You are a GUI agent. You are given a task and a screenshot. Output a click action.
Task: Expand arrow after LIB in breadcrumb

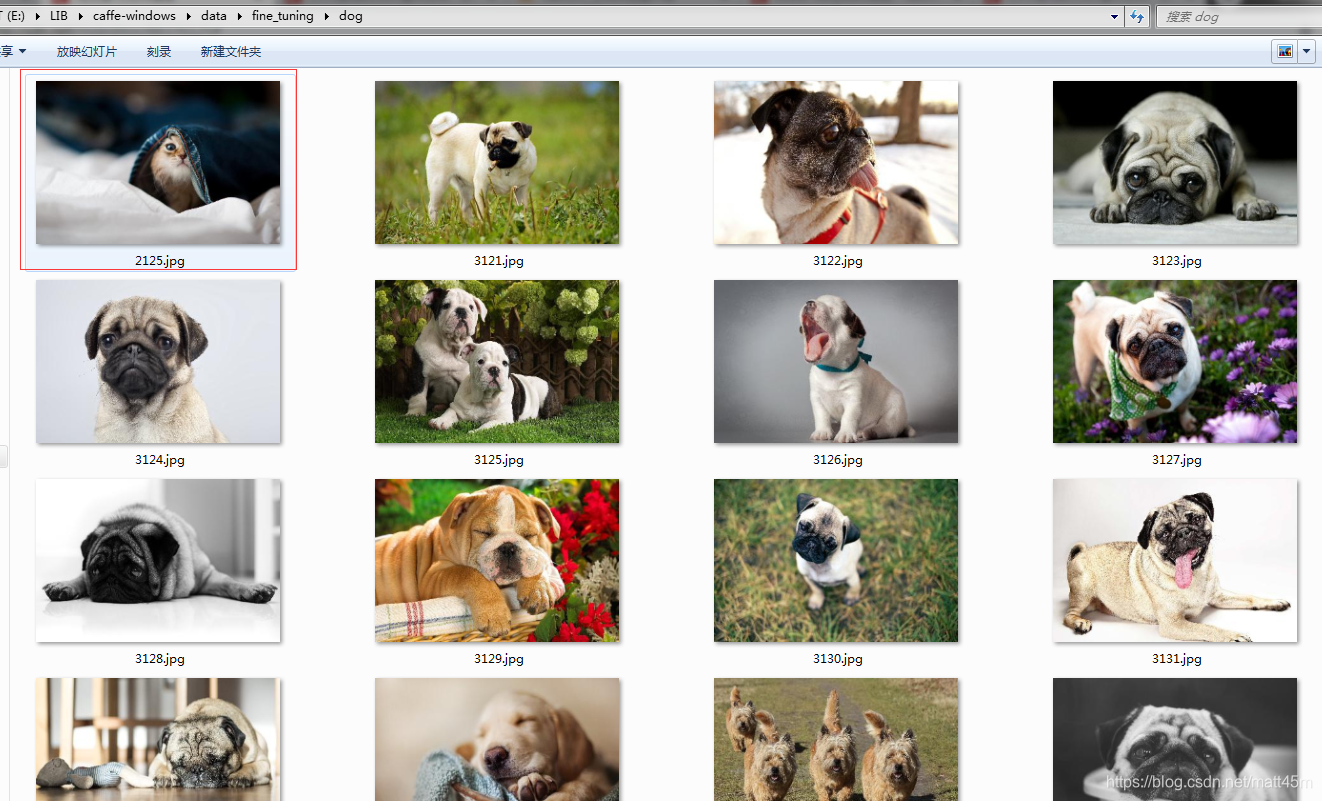coord(81,16)
